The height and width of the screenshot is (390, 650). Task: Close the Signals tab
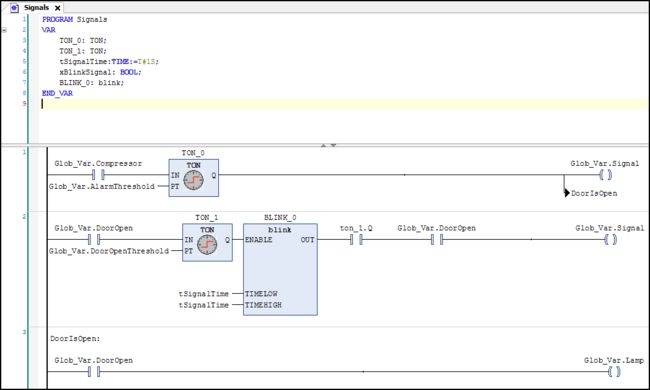point(58,8)
